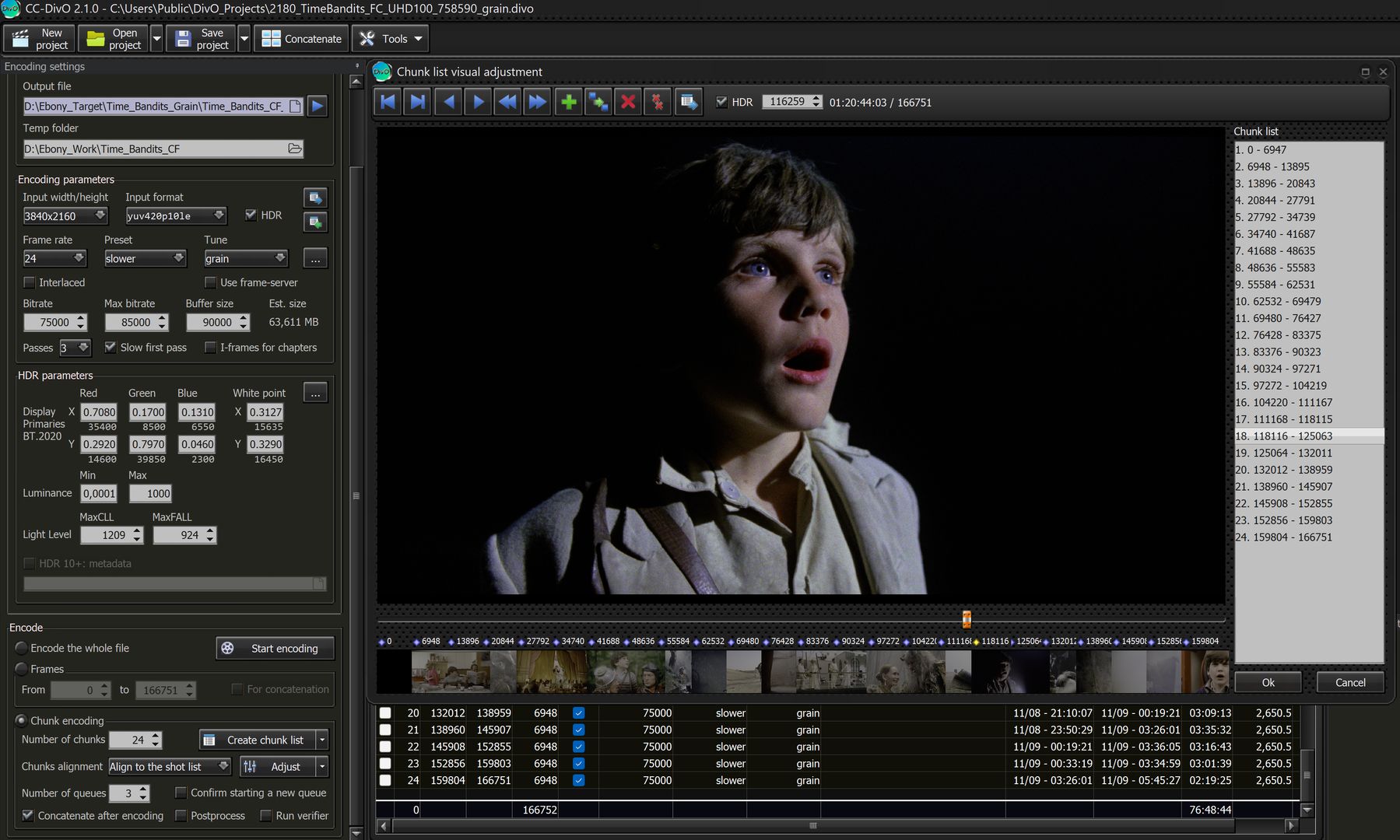Screen dimensions: 1400x840
Task: Toggle Slow first pass checkbox
Action: (x=111, y=347)
